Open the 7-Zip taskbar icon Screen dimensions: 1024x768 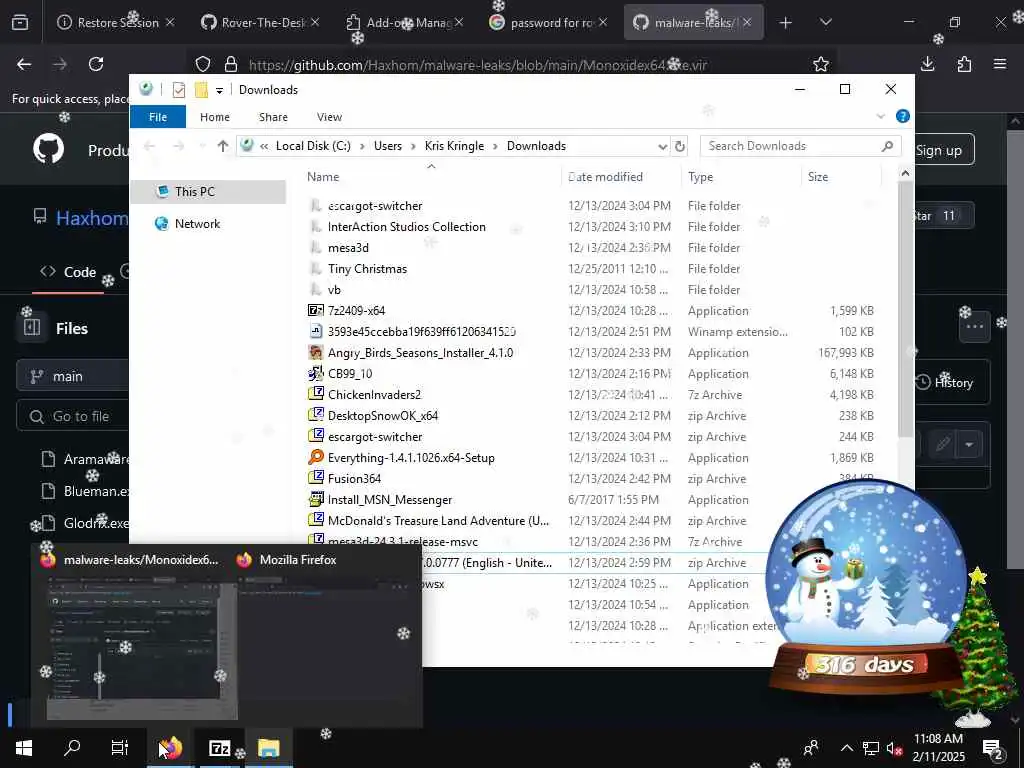219,748
